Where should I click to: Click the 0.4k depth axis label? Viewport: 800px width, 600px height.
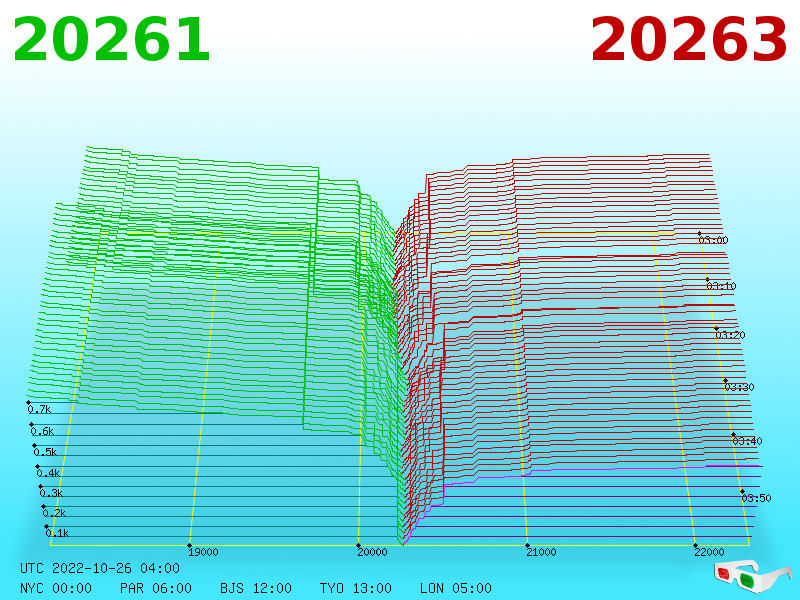pyautogui.click(x=48, y=473)
